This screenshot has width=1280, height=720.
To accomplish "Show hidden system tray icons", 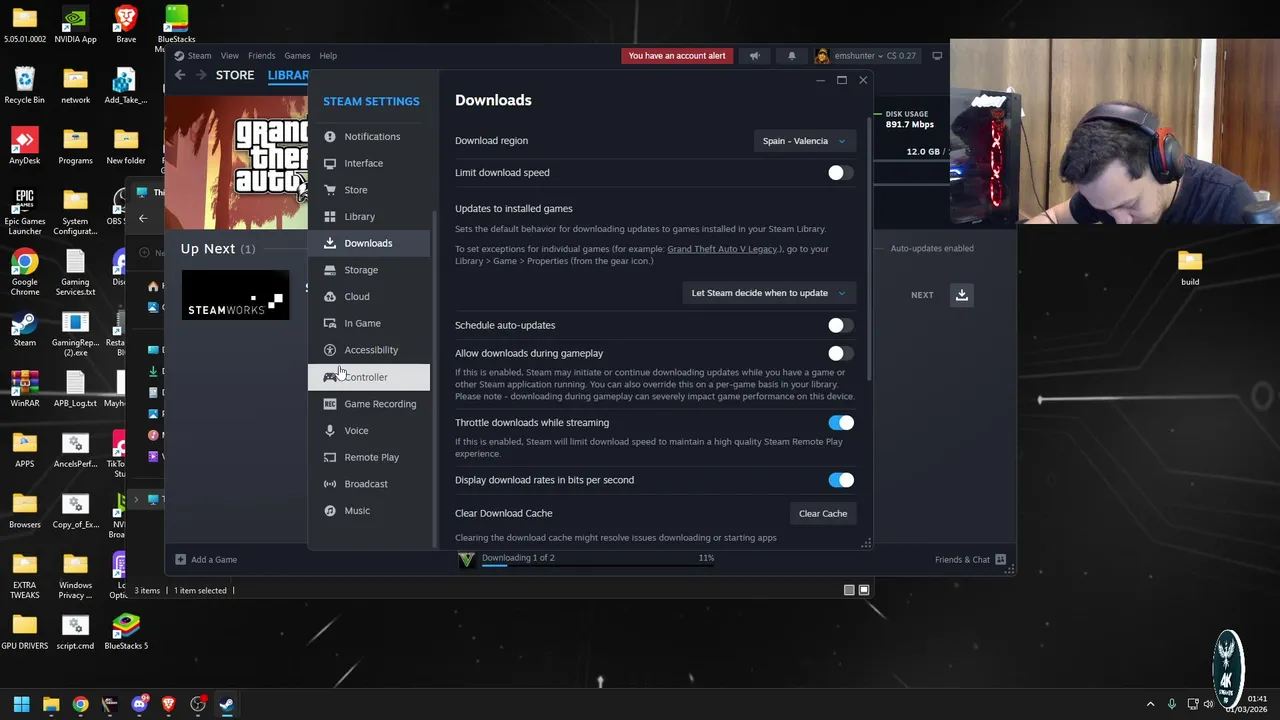I will (1150, 704).
